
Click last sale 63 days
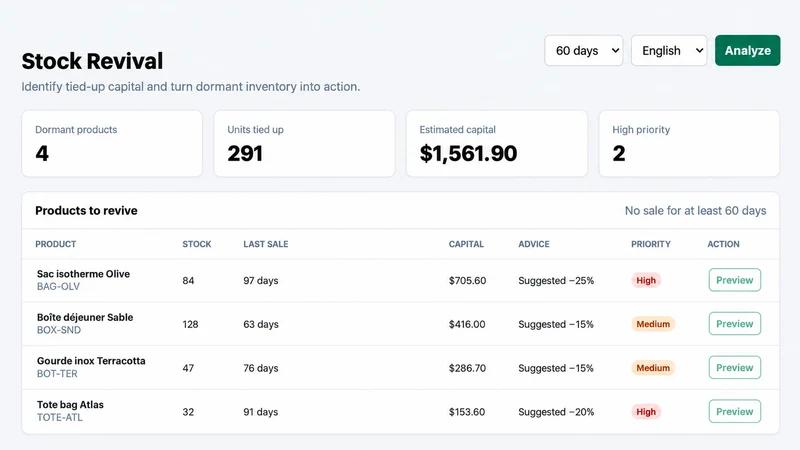click(x=261, y=324)
